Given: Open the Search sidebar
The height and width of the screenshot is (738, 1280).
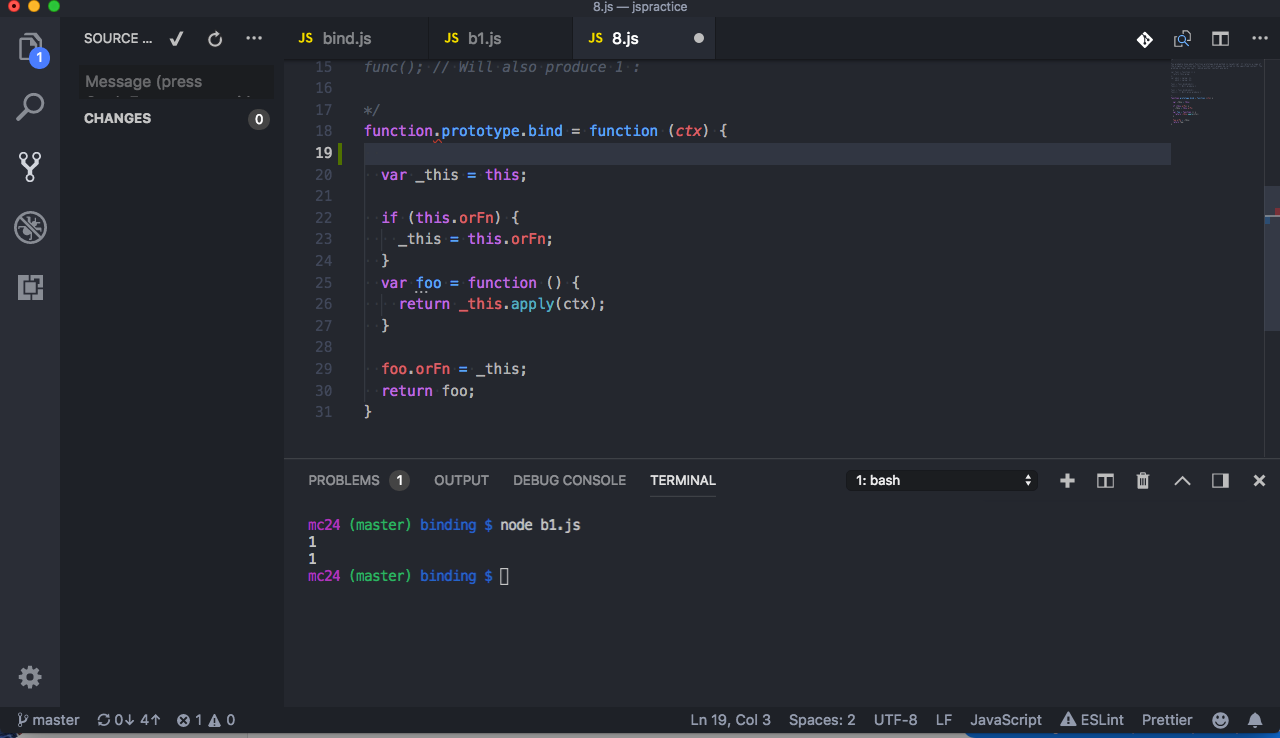Looking at the screenshot, I should coord(30,106).
